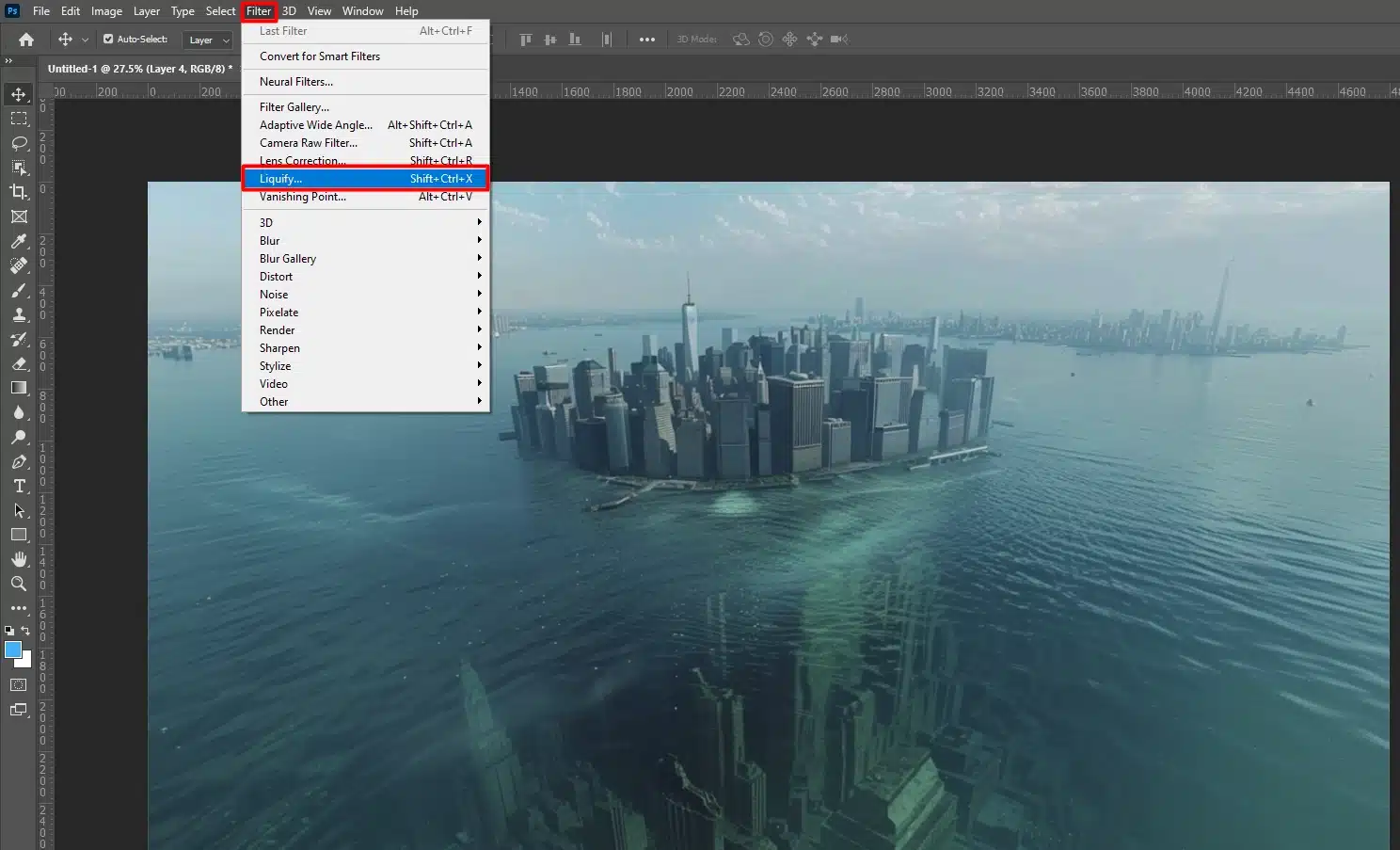Image resolution: width=1400 pixels, height=850 pixels.
Task: Toggle the Auto-Select checkbox
Action: pos(109,39)
